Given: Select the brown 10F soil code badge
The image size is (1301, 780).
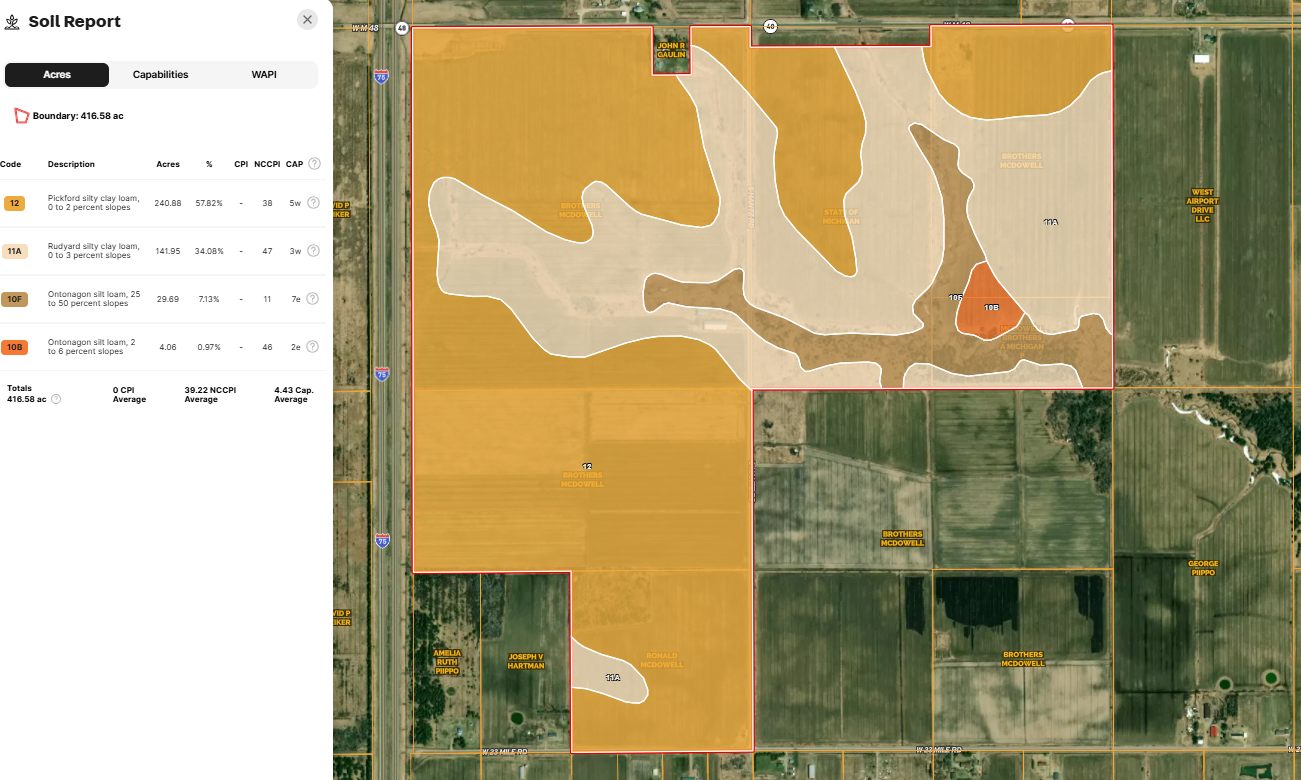Looking at the screenshot, I should (x=14, y=299).
